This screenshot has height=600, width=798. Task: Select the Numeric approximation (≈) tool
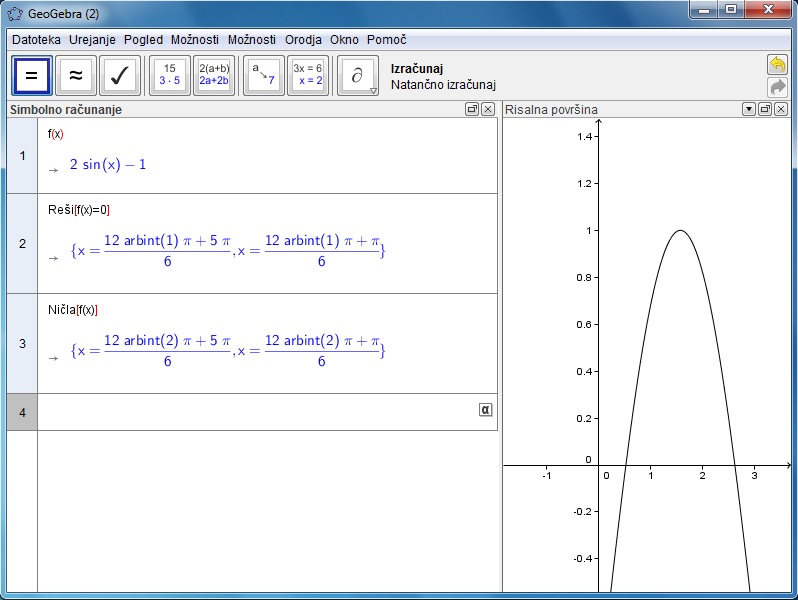click(75, 75)
